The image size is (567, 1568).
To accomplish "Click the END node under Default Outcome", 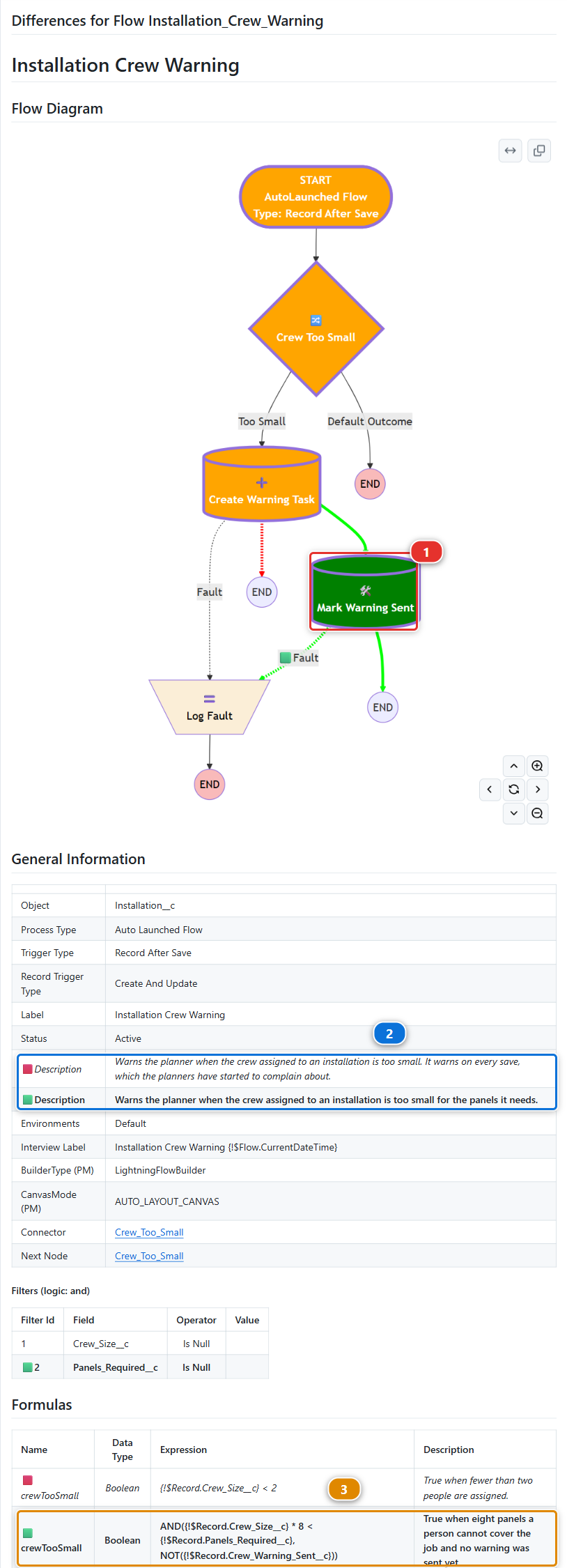I will click(x=370, y=484).
